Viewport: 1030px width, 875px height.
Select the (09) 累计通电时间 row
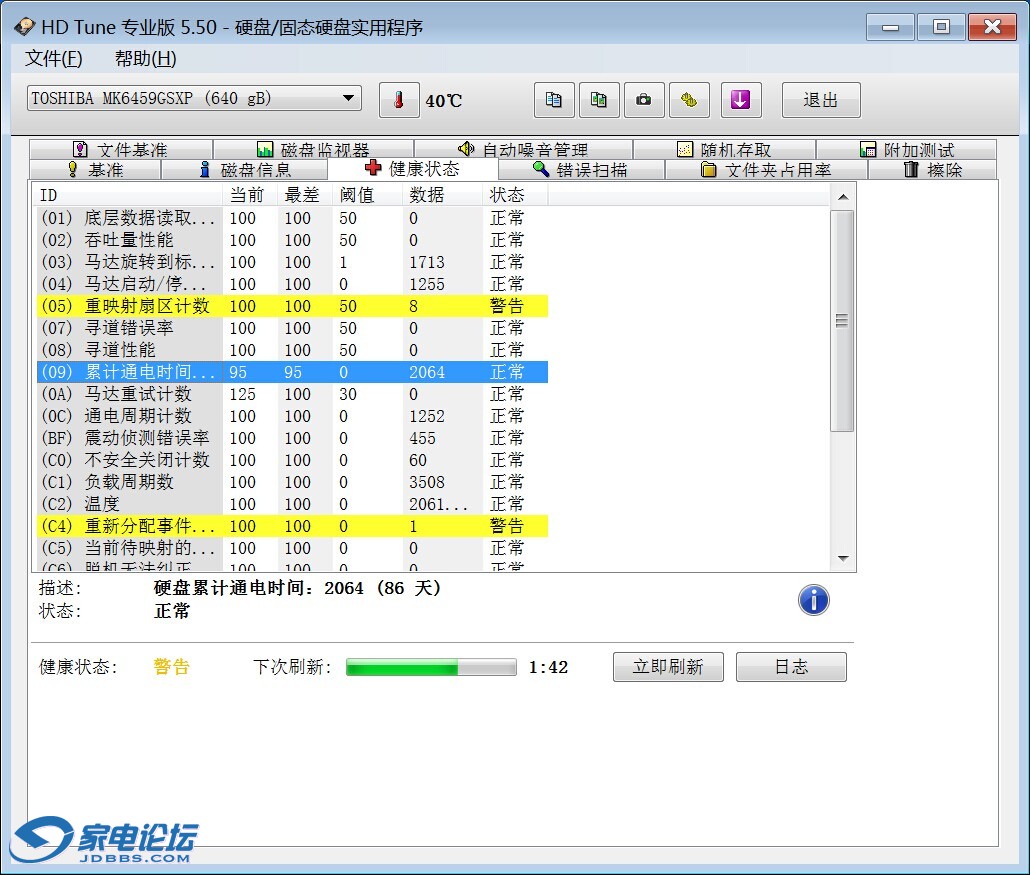tap(292, 372)
